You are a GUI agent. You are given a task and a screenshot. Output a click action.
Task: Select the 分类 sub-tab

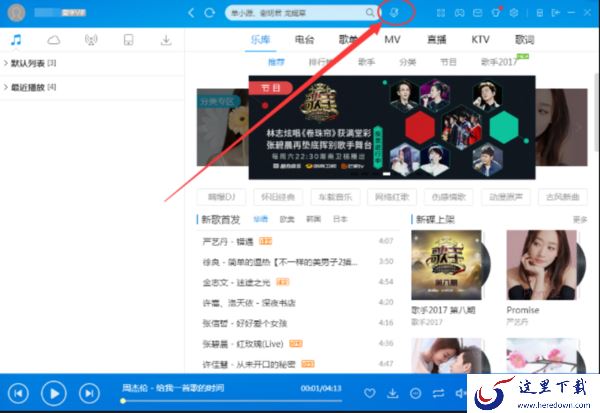tap(408, 62)
